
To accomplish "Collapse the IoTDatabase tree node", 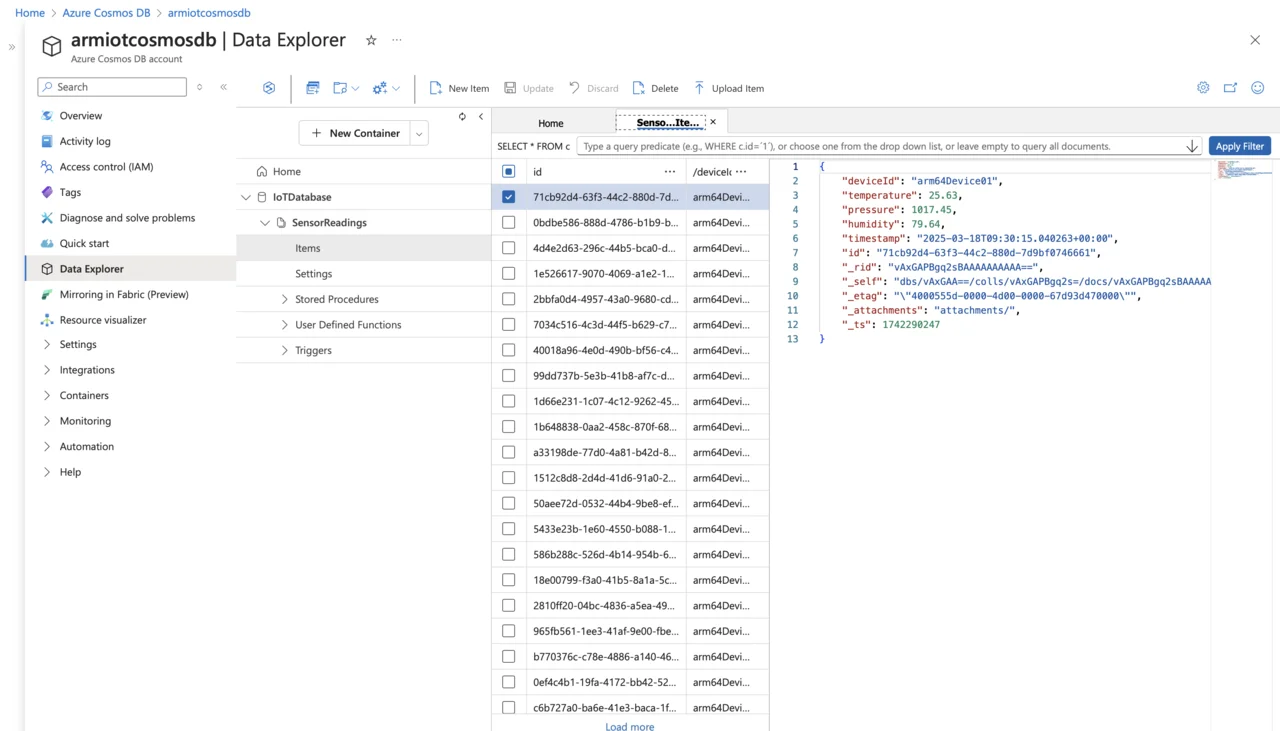I will (x=246, y=197).
